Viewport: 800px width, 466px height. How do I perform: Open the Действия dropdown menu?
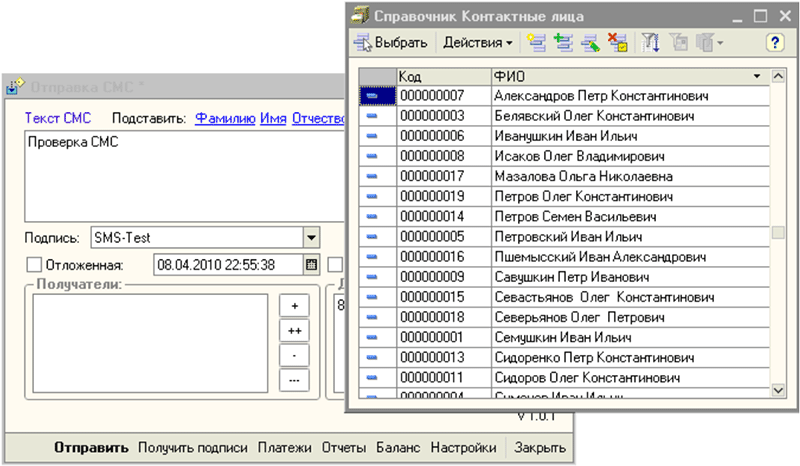click(x=478, y=43)
